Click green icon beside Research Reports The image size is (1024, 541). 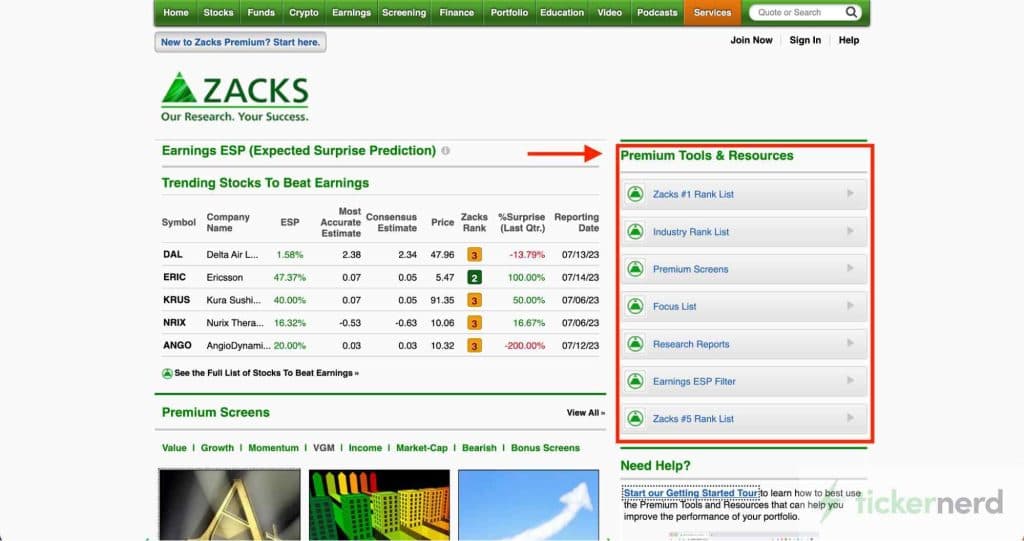[635, 344]
